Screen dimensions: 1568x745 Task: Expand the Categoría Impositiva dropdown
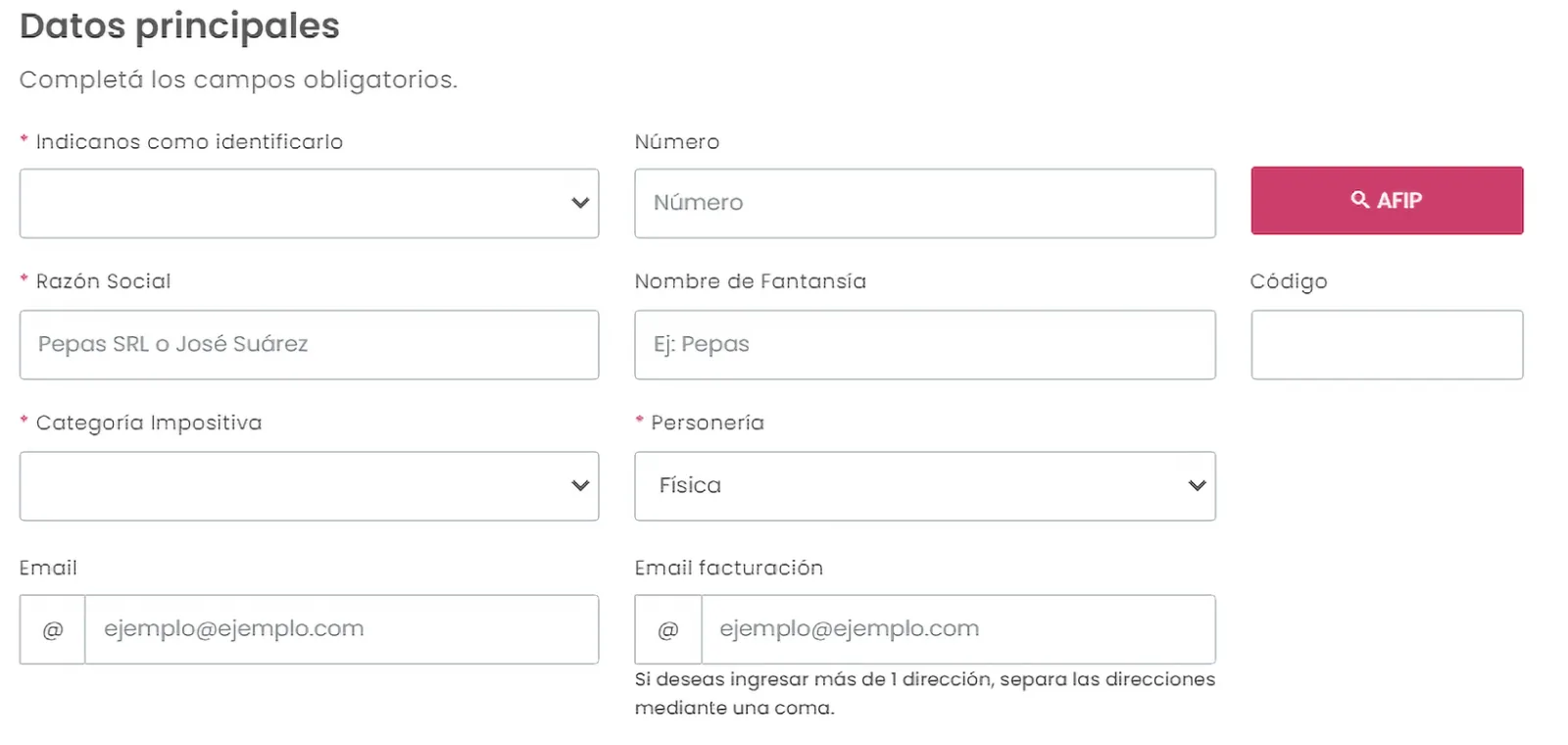point(309,486)
